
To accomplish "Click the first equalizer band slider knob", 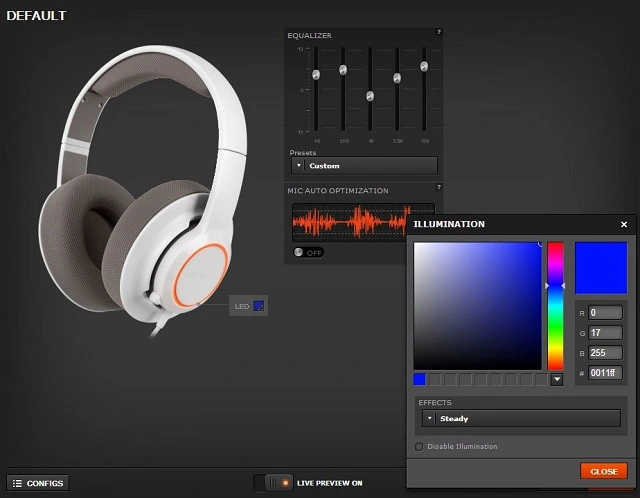I will pyautogui.click(x=316, y=75).
